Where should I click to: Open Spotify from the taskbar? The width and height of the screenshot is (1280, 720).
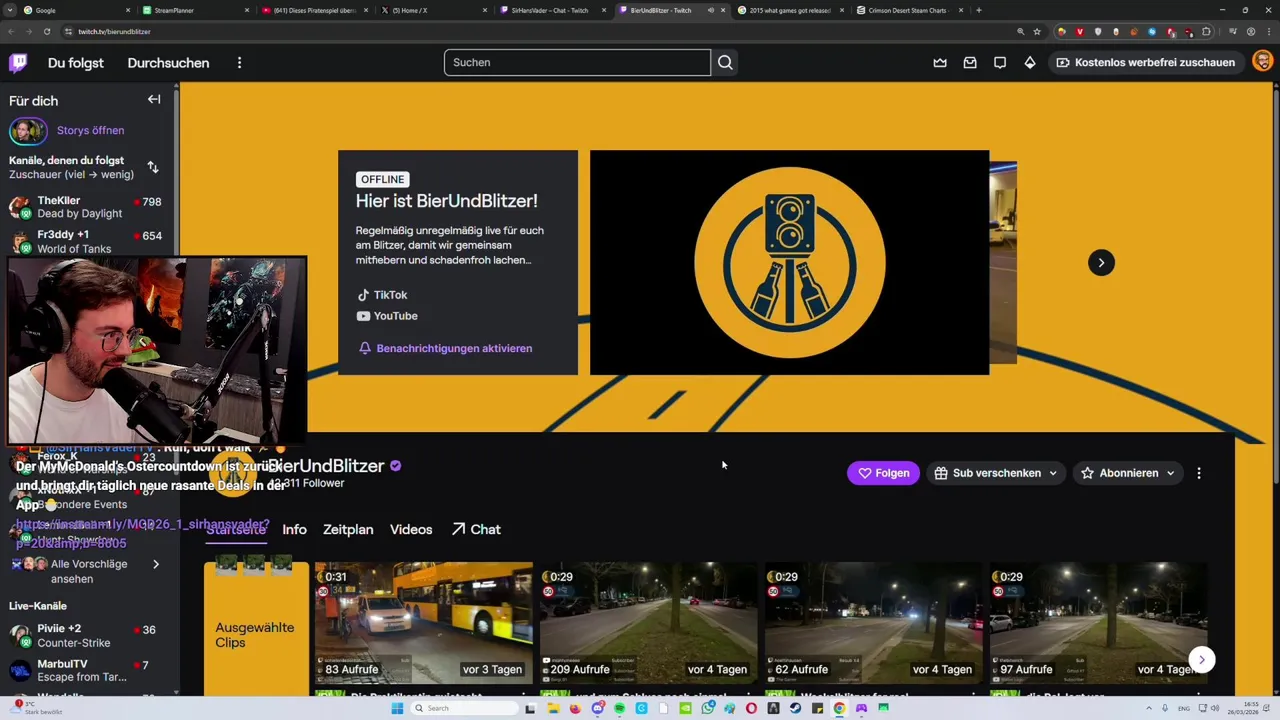pyautogui.click(x=619, y=708)
